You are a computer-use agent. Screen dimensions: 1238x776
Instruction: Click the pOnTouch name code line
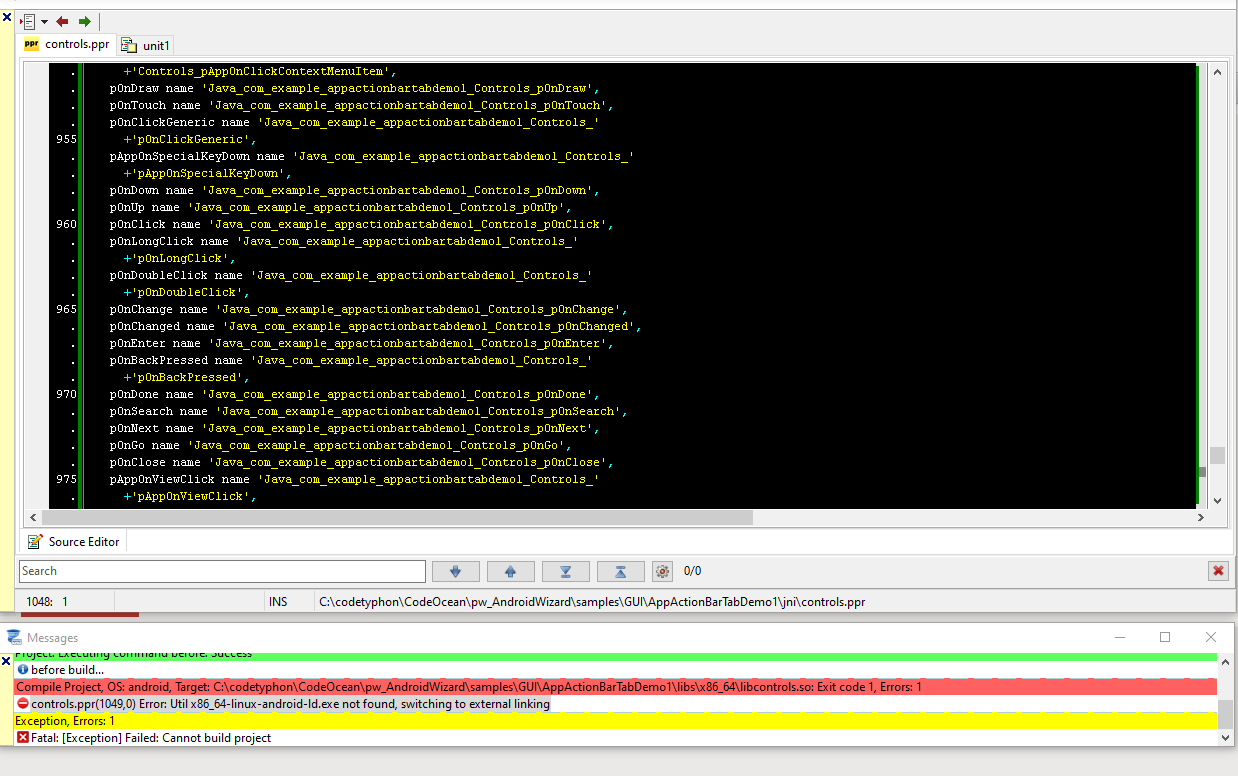[x=361, y=105]
